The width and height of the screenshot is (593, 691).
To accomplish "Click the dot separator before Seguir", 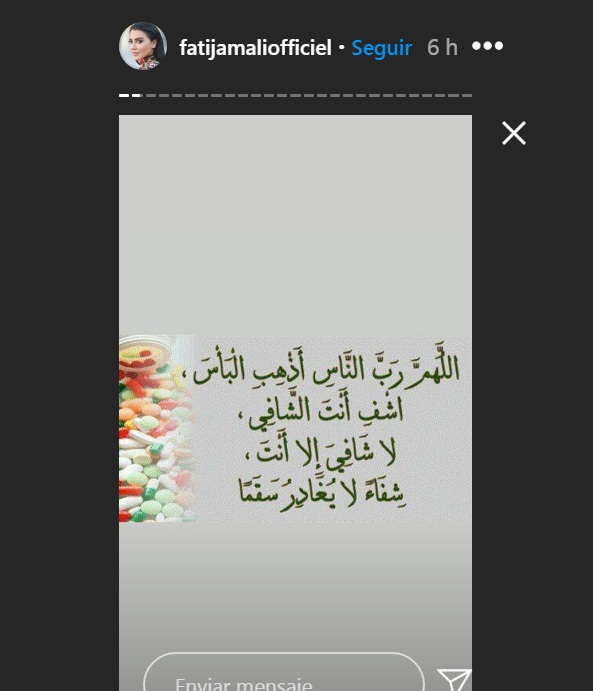I will (x=341, y=47).
